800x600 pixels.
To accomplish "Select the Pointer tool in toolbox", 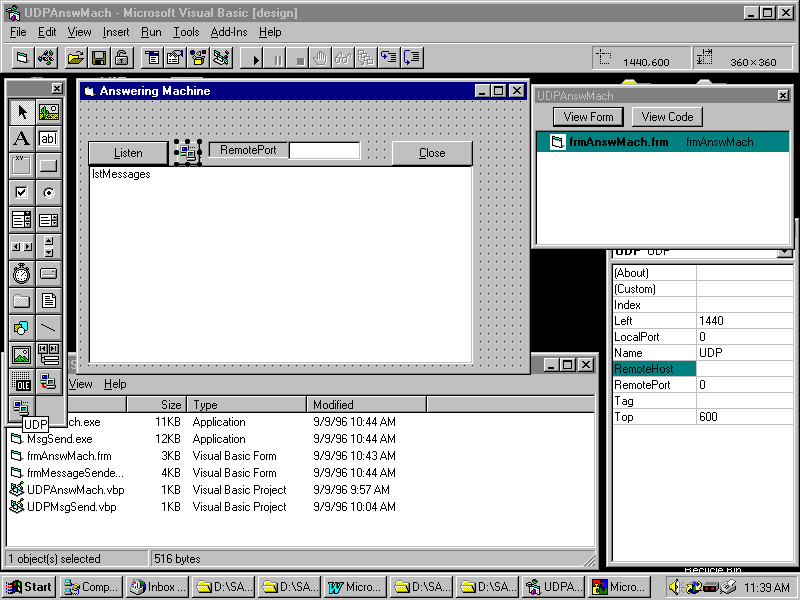I will coord(21,112).
